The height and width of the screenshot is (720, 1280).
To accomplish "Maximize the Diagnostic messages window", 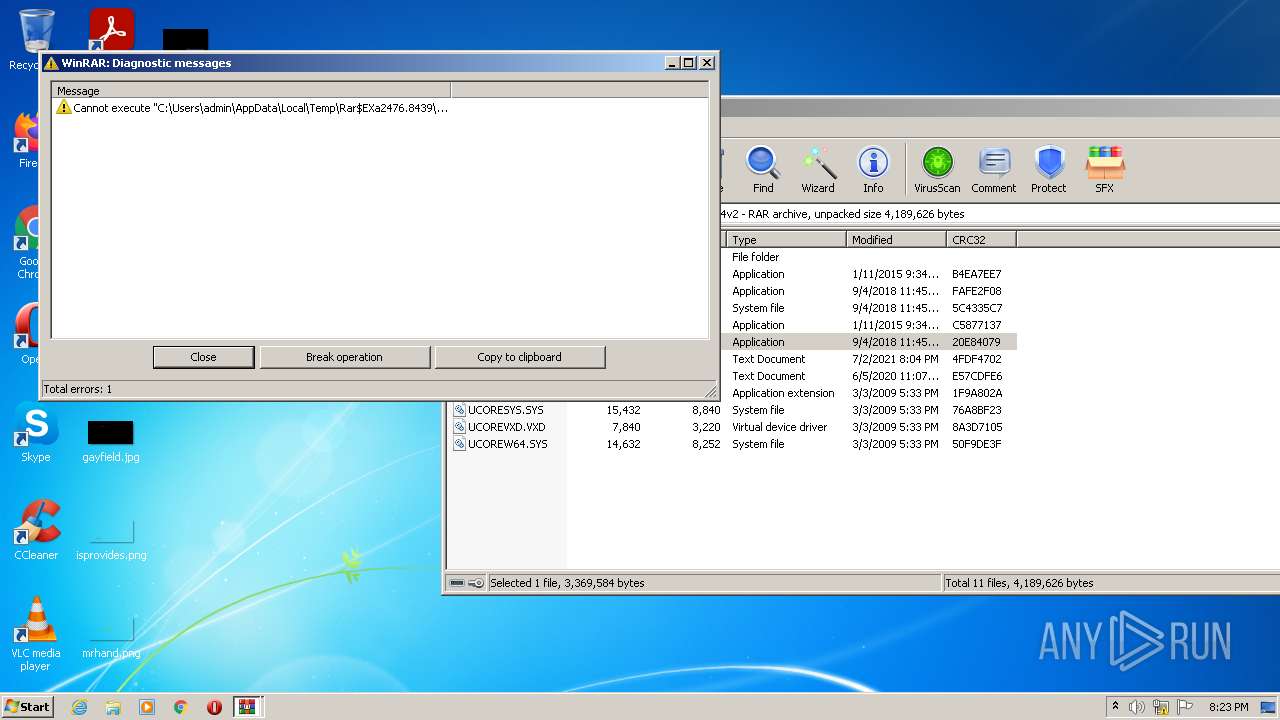I will [x=688, y=63].
